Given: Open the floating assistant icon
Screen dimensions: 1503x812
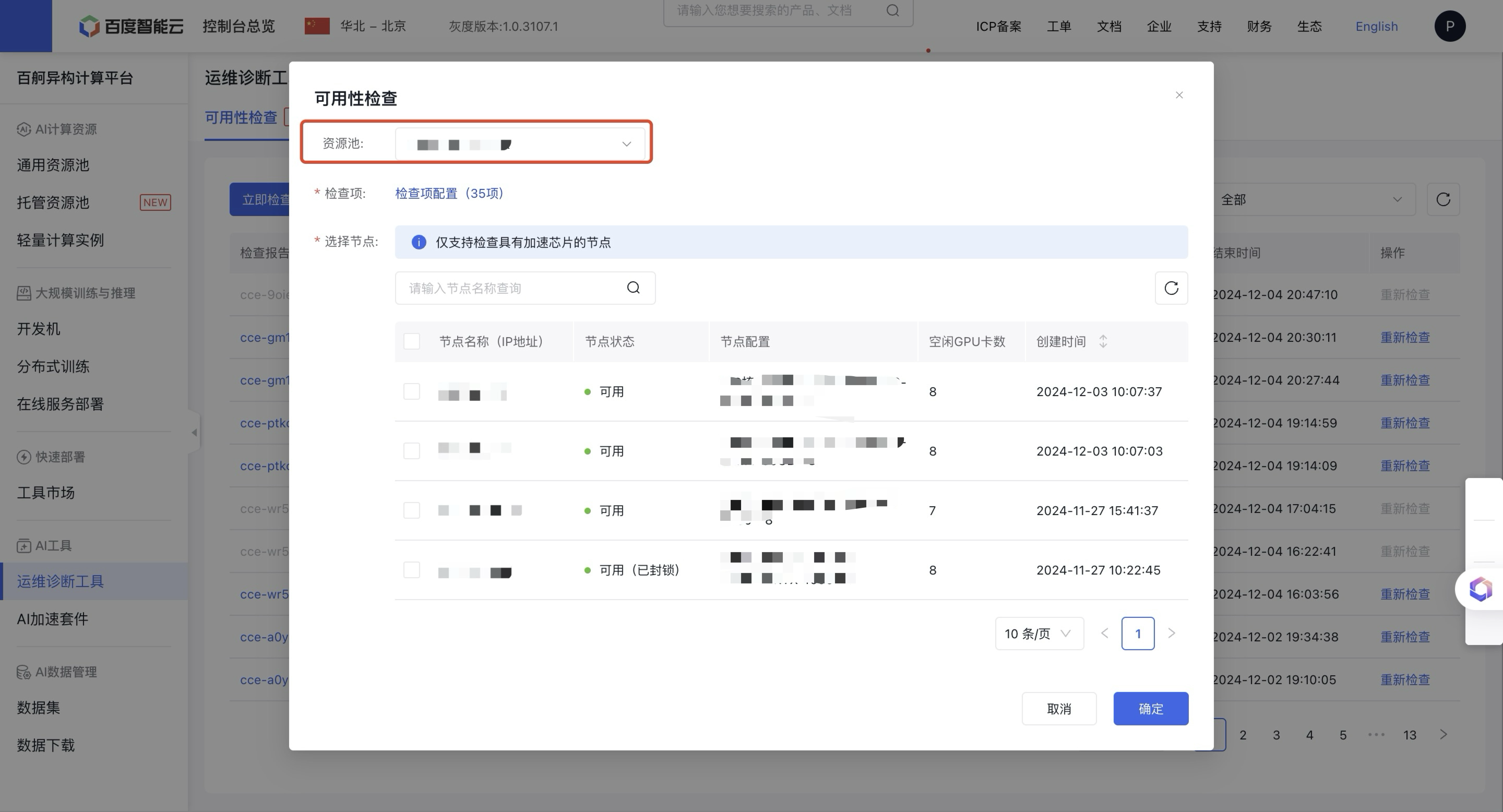Looking at the screenshot, I should click(x=1481, y=589).
